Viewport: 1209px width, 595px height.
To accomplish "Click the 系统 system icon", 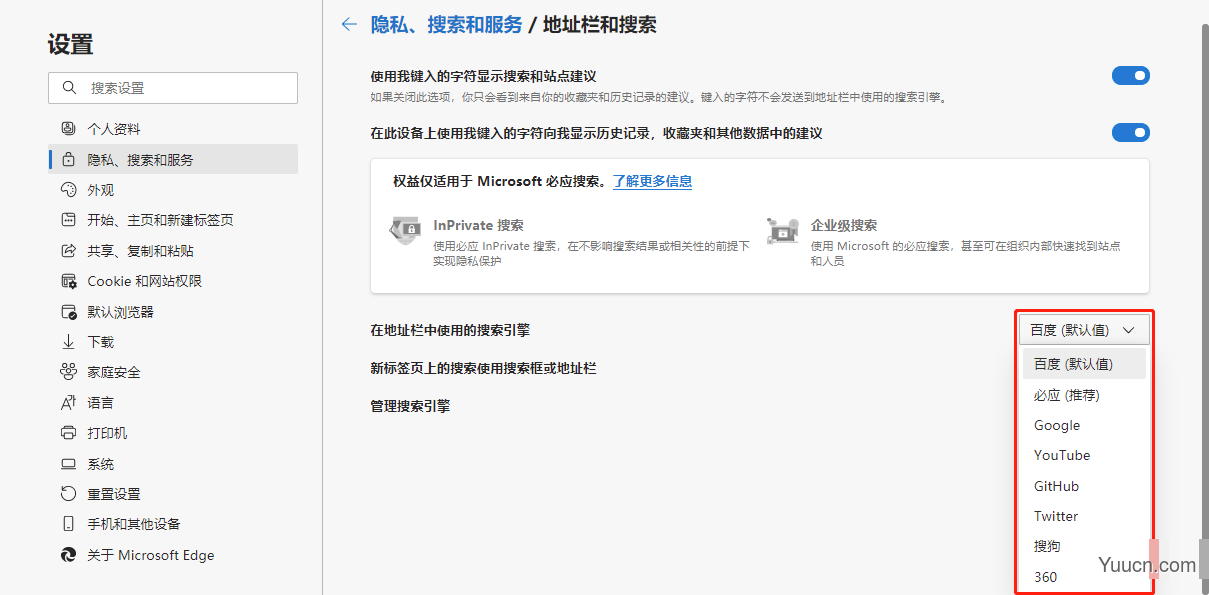I will click(x=68, y=464).
